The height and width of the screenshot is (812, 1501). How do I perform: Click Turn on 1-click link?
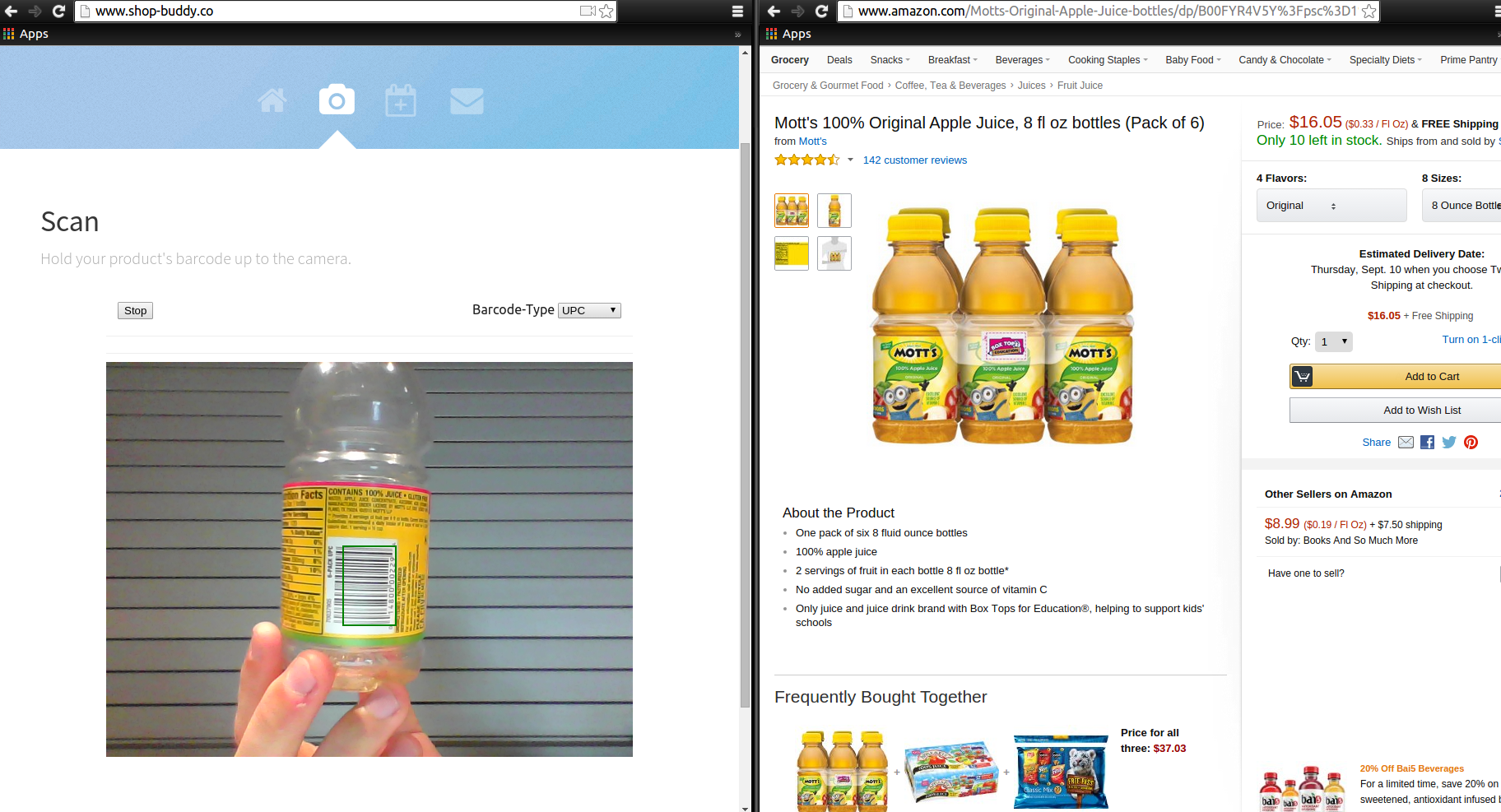coord(1471,340)
